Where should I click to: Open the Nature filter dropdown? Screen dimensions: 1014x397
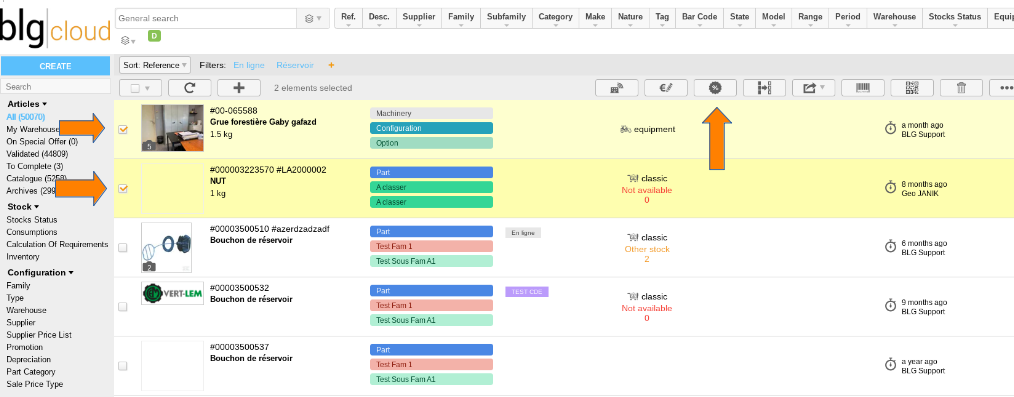point(631,19)
